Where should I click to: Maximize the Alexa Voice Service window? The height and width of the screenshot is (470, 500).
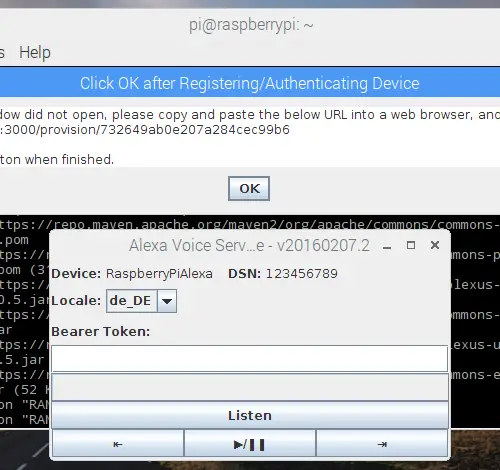click(x=411, y=245)
